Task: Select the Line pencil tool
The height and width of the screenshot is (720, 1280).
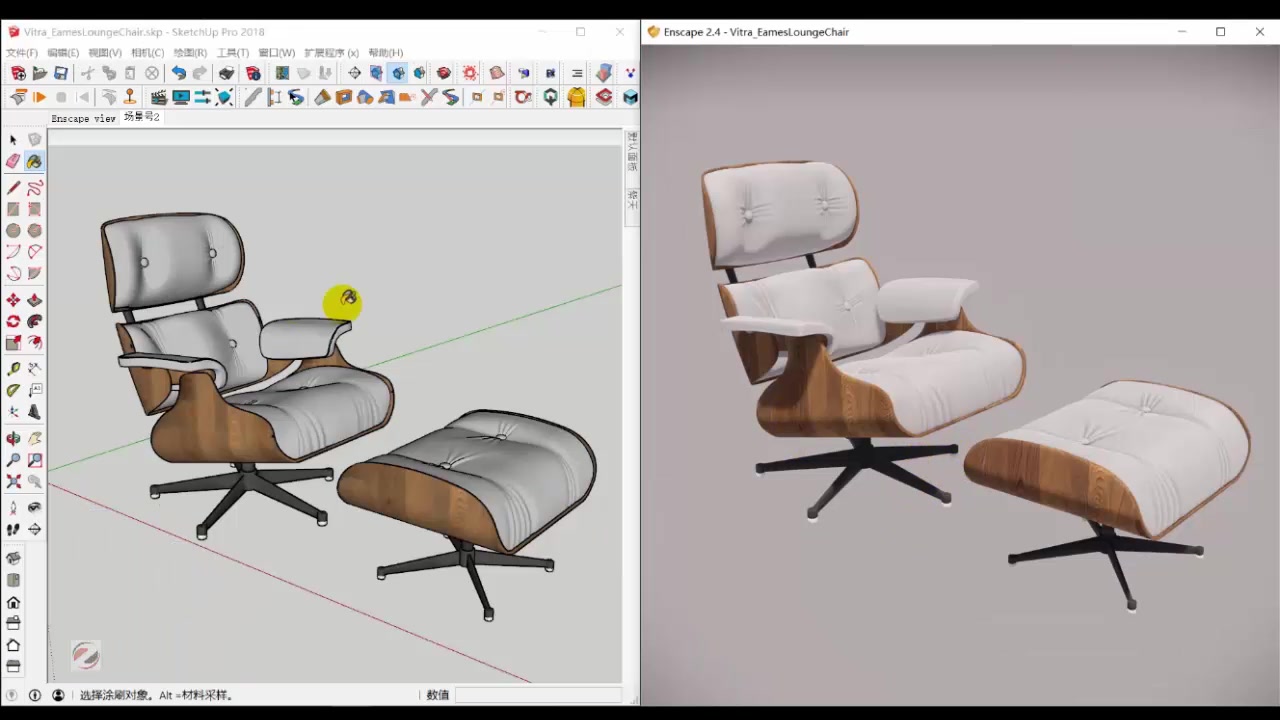Action: click(13, 188)
